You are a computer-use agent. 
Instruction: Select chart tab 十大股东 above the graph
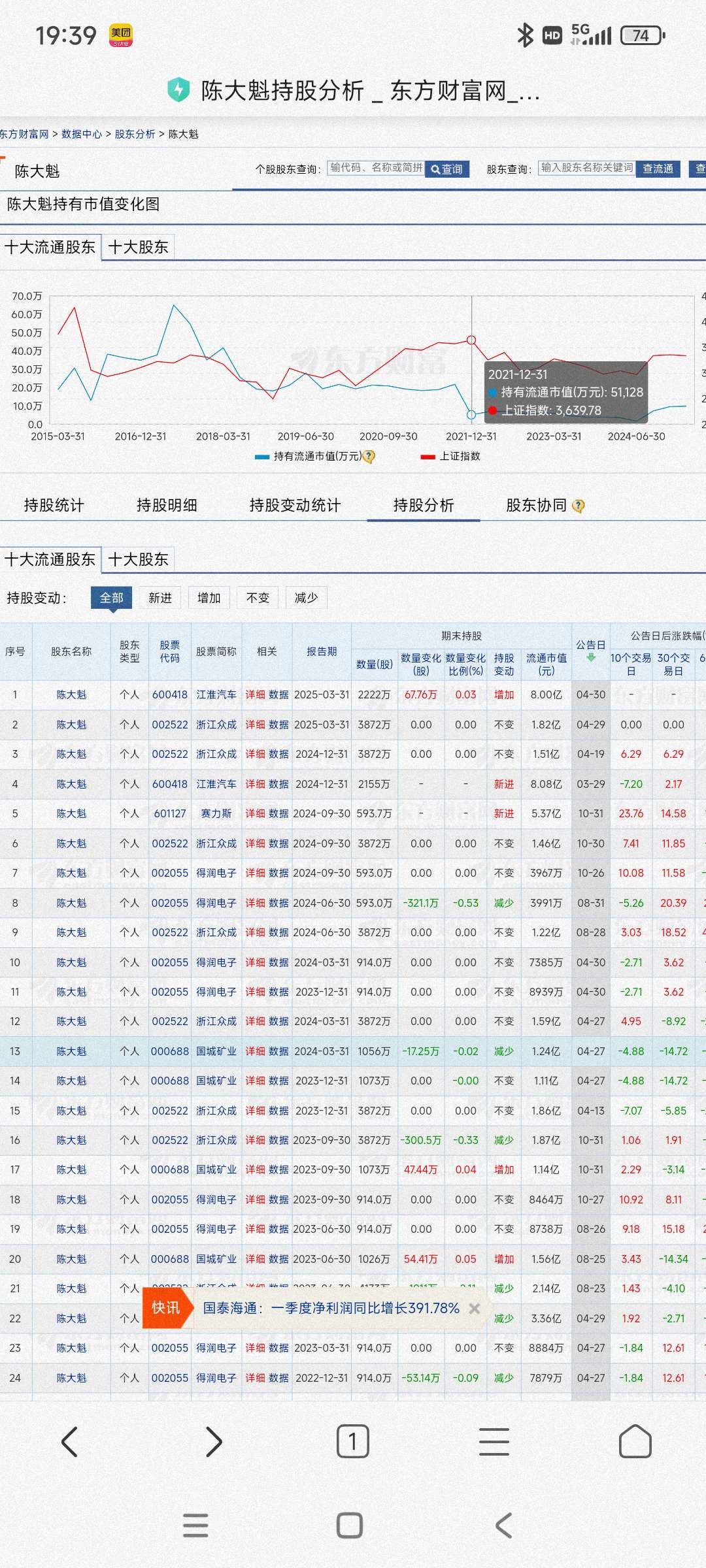pyautogui.click(x=139, y=247)
